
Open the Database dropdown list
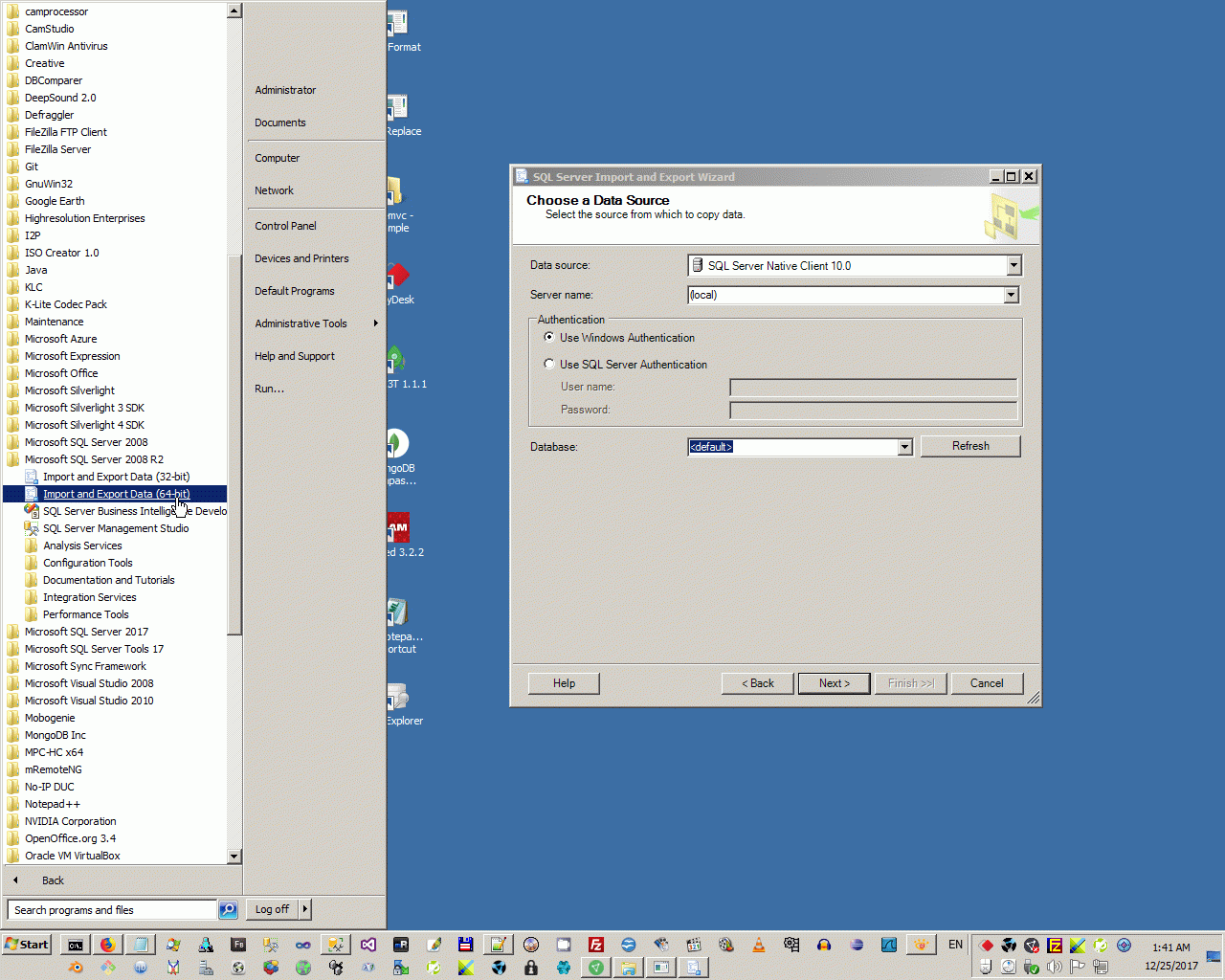904,447
